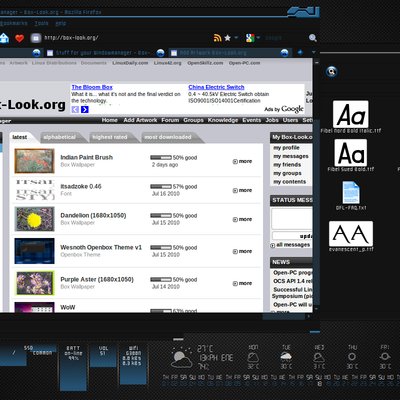Viewport: 400px width, 400px height.
Task: Click 'more' for Itsadzoke 0.46
Action: [242, 190]
